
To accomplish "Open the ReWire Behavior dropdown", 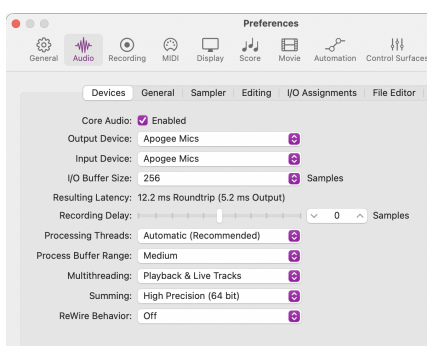I will point(219,316).
